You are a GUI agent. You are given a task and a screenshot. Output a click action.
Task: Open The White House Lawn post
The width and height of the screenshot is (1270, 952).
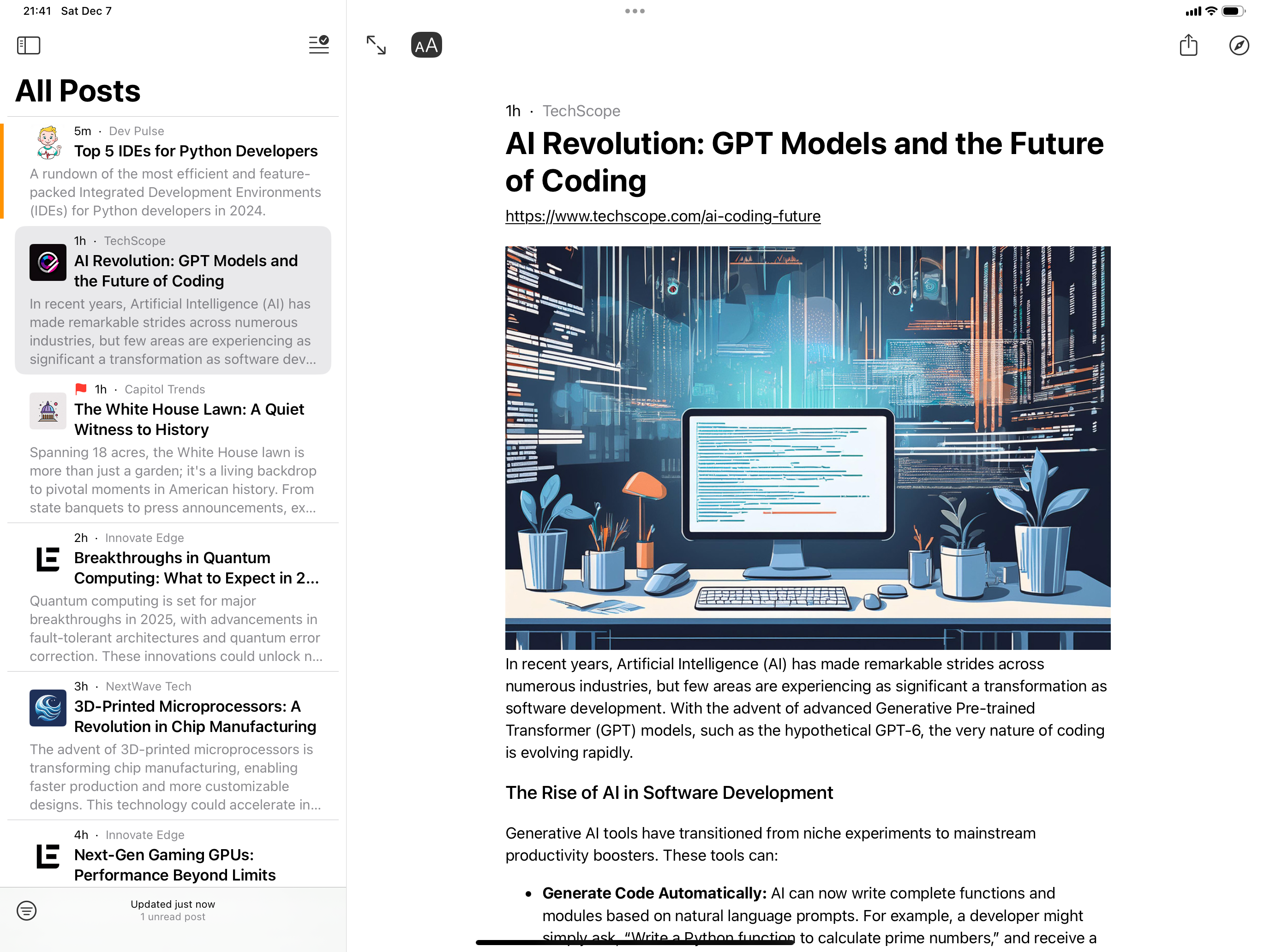[173, 449]
